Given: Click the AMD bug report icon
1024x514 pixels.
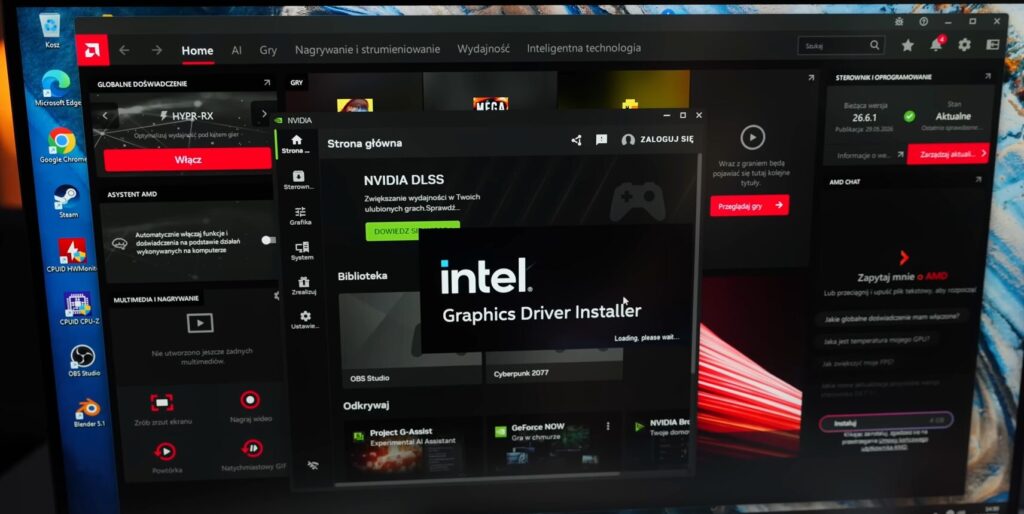Looking at the screenshot, I should (899, 22).
